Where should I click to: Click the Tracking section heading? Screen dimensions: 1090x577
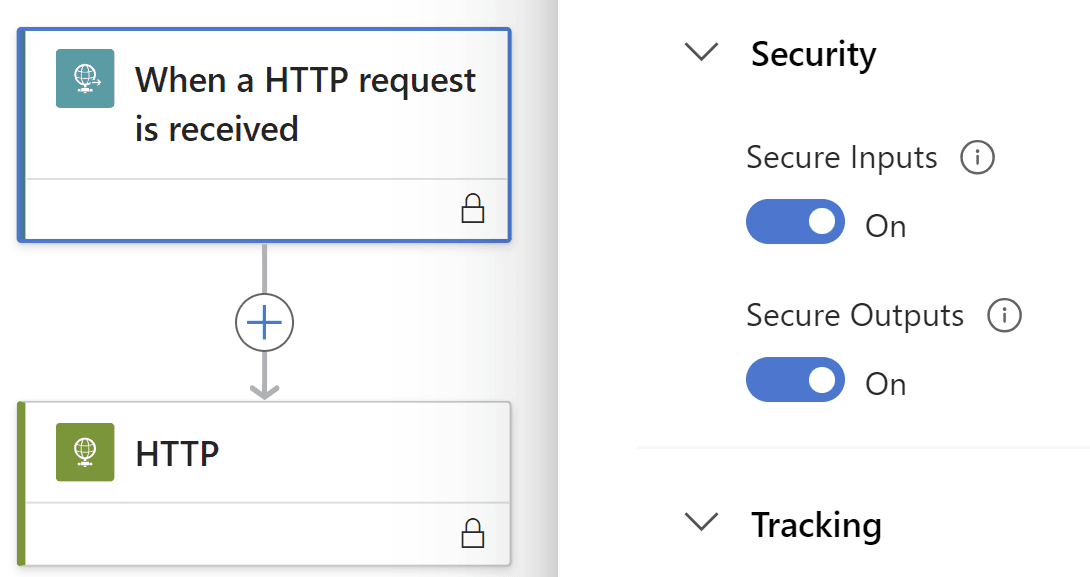point(817,524)
